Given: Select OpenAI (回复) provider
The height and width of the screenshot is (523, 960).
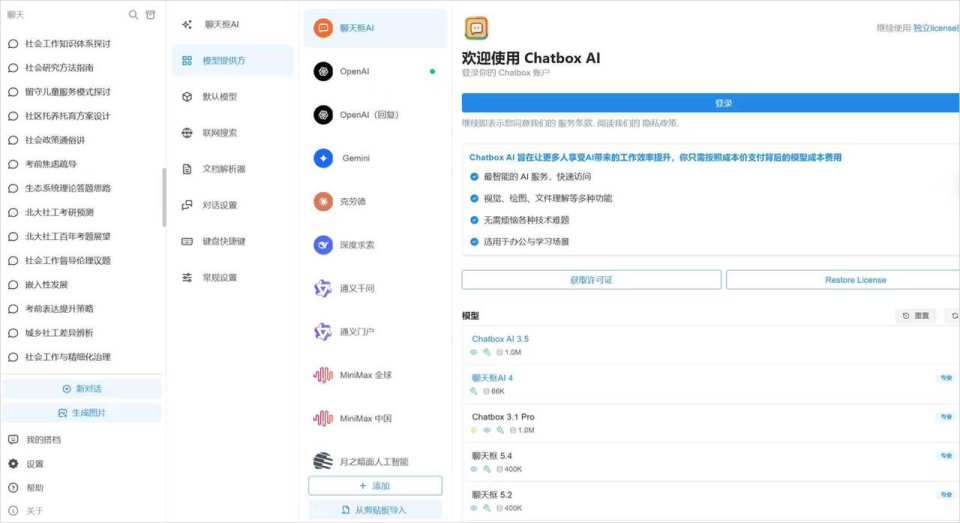Looking at the screenshot, I should [375, 115].
